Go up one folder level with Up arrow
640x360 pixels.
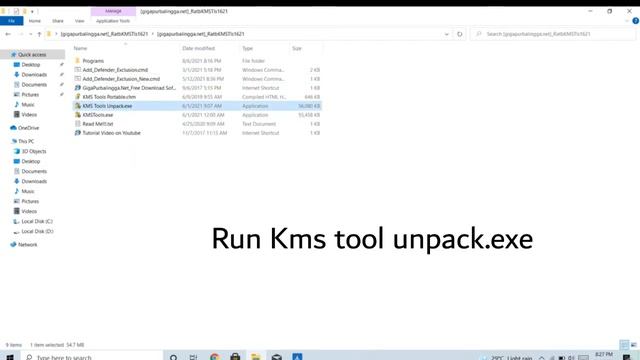[39, 34]
